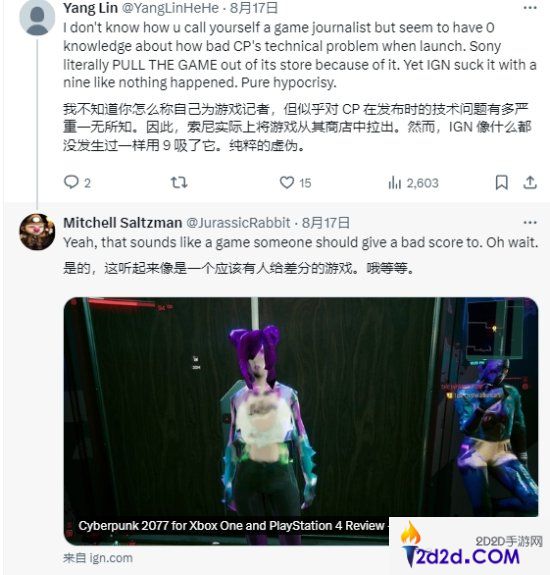This screenshot has width=550, height=575.
Task: Visit @YangLinHeHe handle profile
Action: click(170, 8)
